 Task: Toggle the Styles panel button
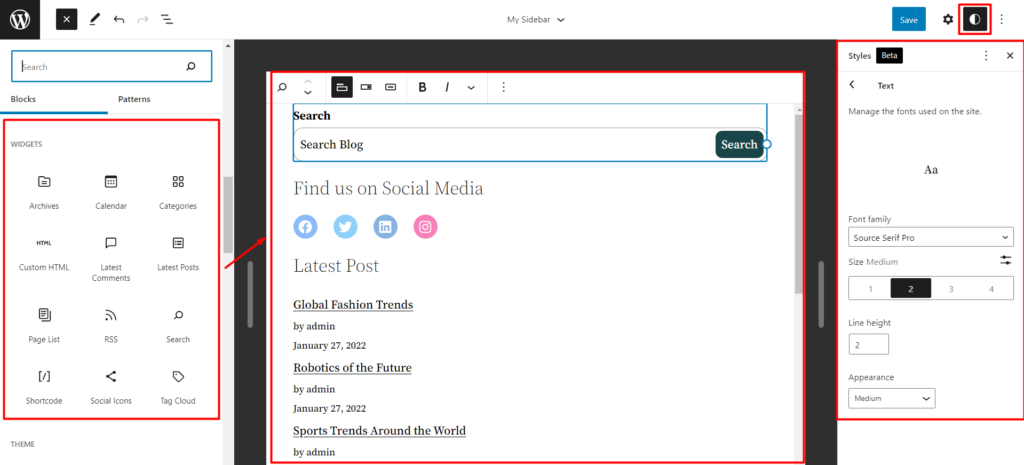974,19
